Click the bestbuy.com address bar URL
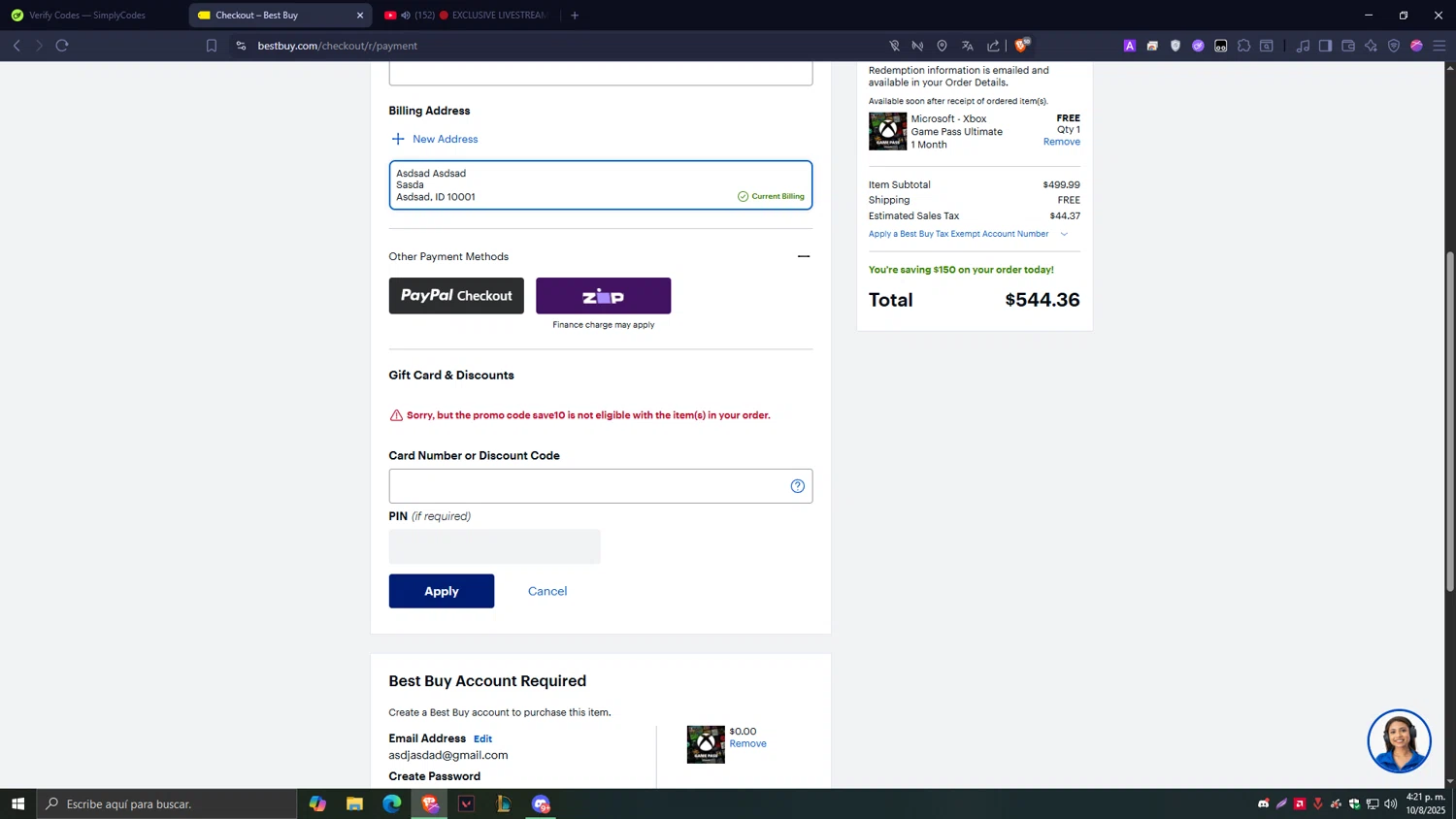1456x819 pixels. point(338,46)
